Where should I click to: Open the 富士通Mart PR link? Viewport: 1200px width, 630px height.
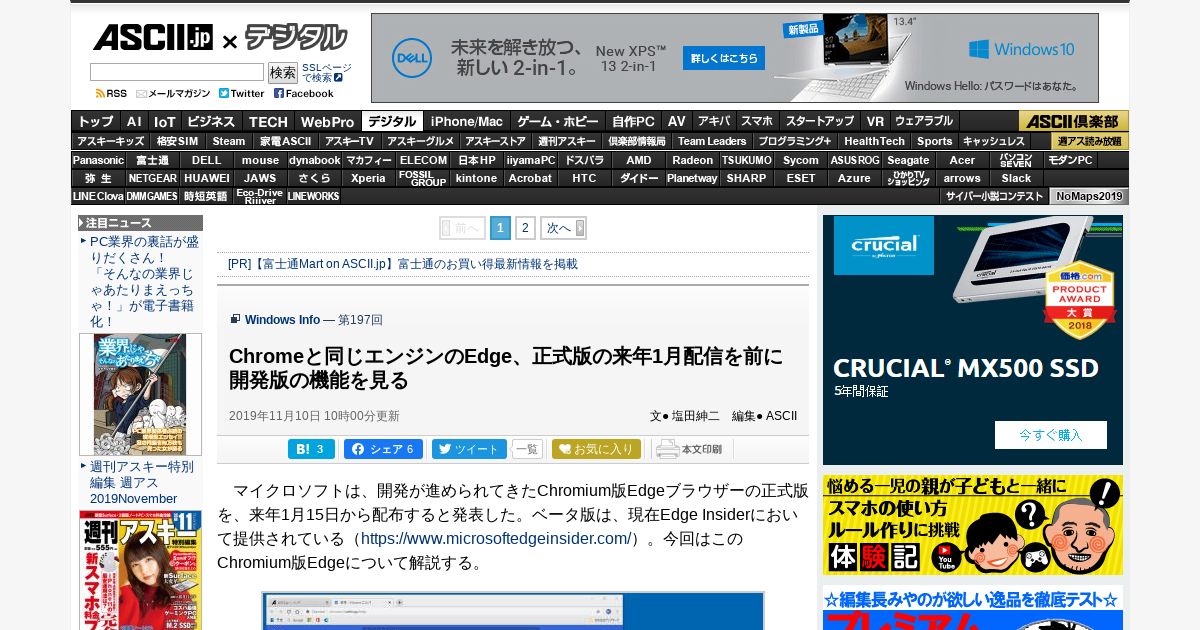(x=403, y=264)
